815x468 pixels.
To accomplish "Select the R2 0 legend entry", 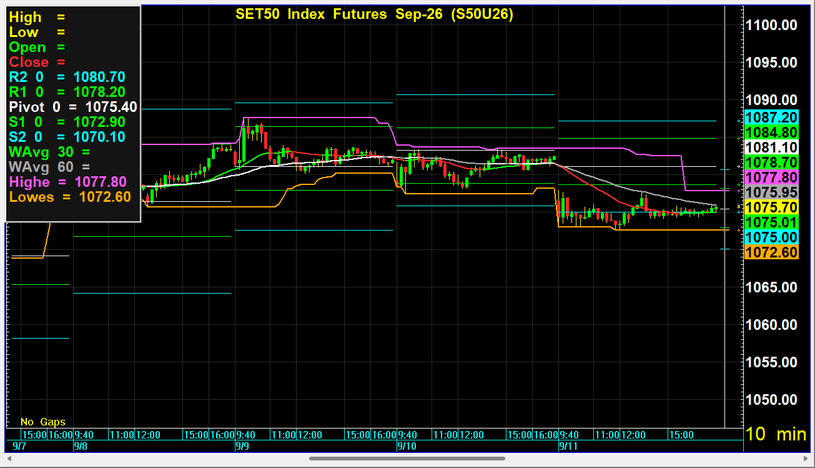I will click(x=68, y=77).
